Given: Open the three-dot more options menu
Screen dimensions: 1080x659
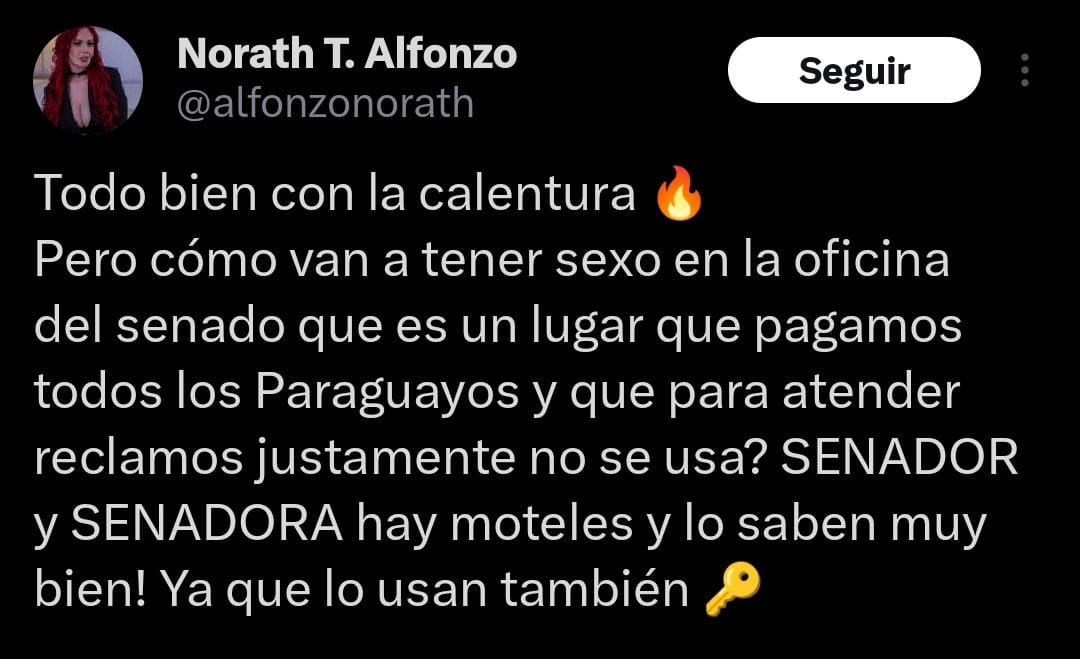Looking at the screenshot, I should click(1025, 70).
